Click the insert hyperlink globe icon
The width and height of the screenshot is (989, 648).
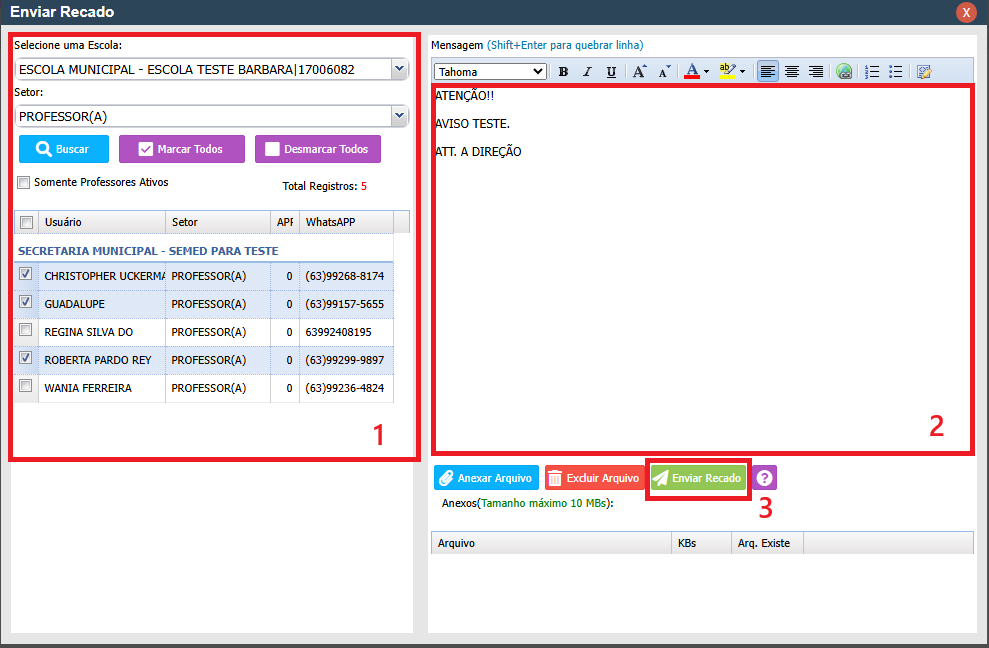click(844, 71)
